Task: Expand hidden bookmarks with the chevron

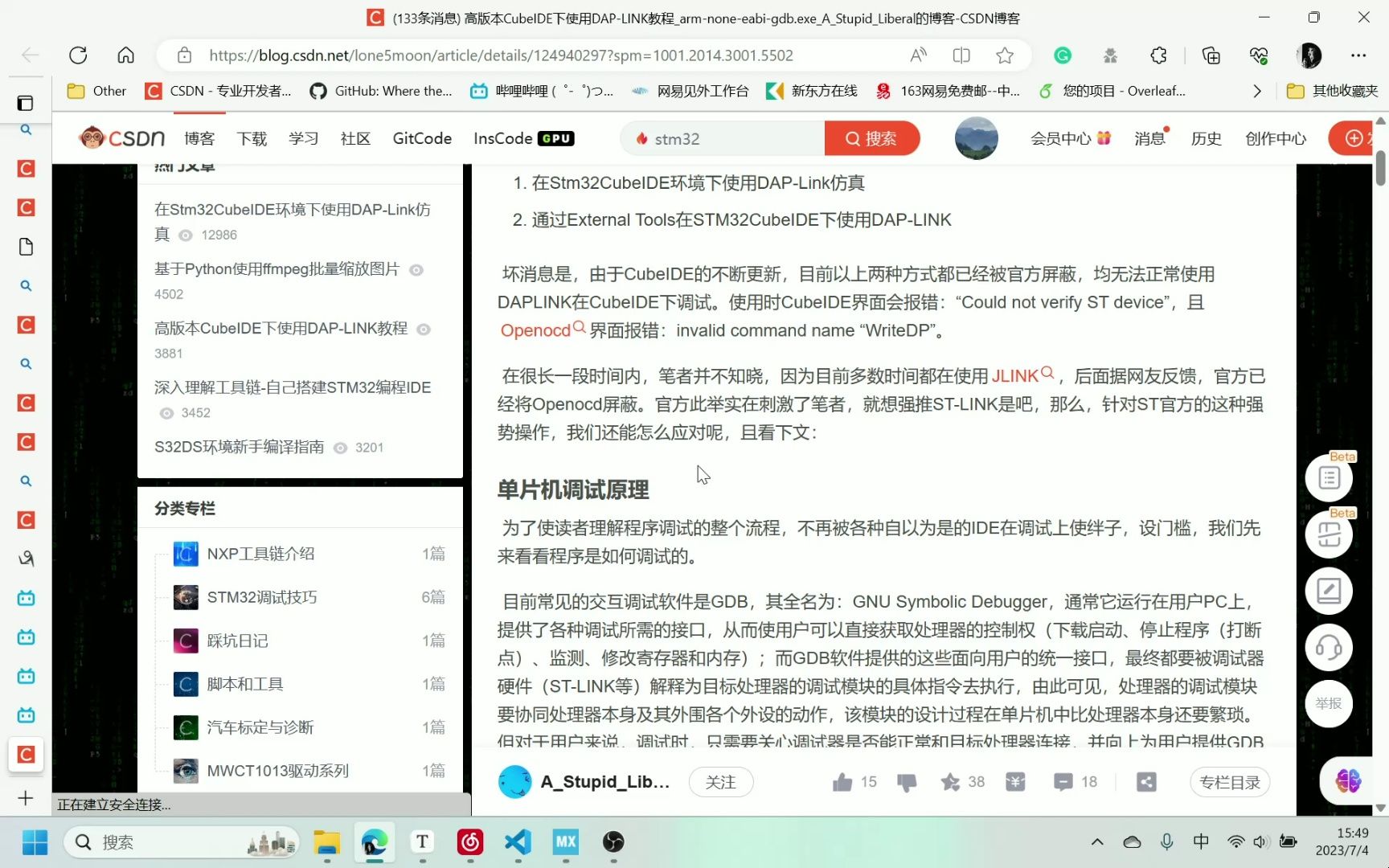Action: tap(1257, 91)
